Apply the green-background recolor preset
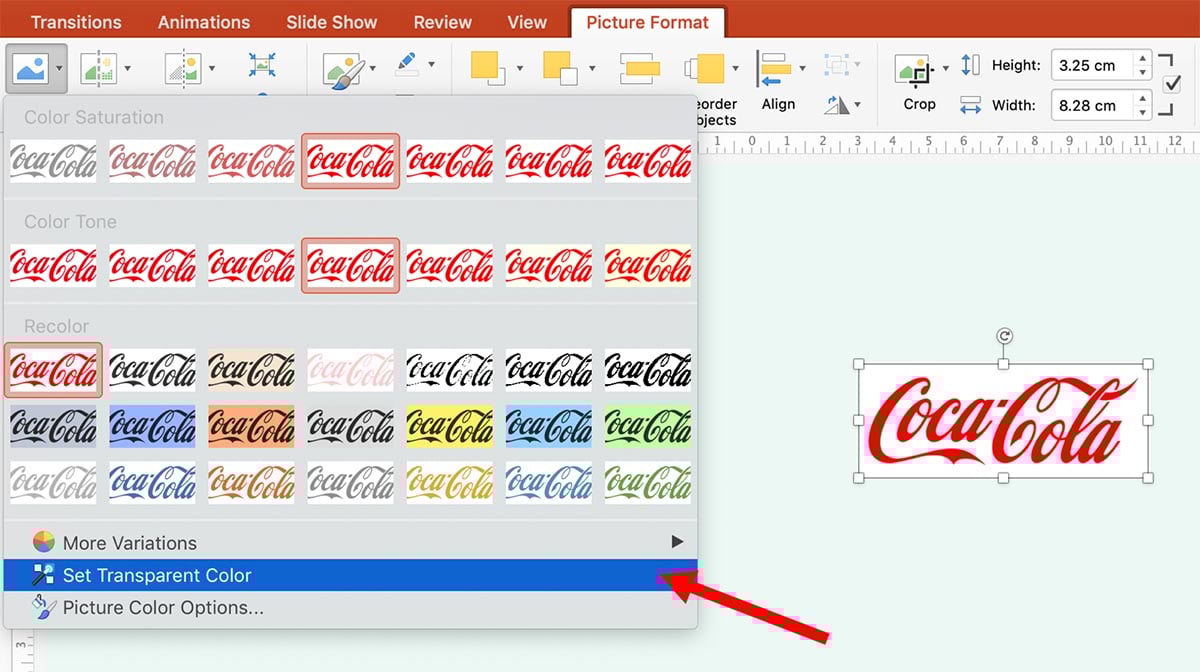Viewport: 1200px width, 672px height. coord(647,427)
